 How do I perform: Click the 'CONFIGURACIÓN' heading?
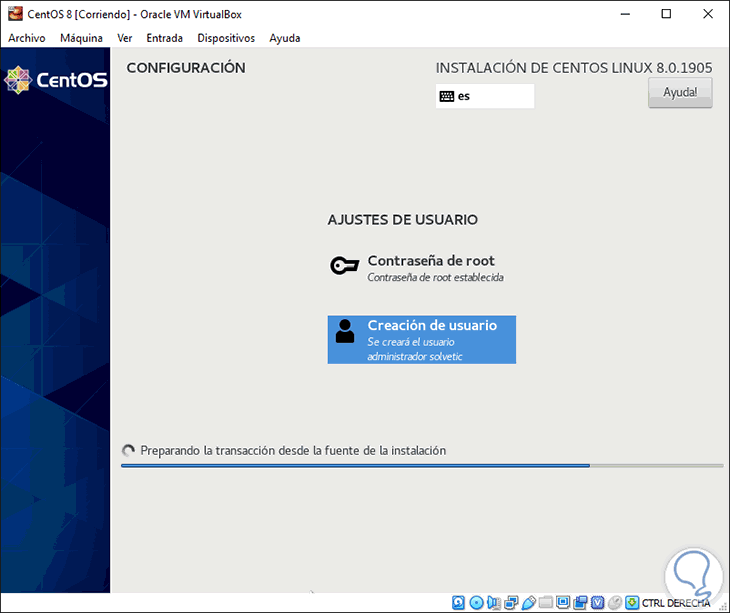pos(186,68)
